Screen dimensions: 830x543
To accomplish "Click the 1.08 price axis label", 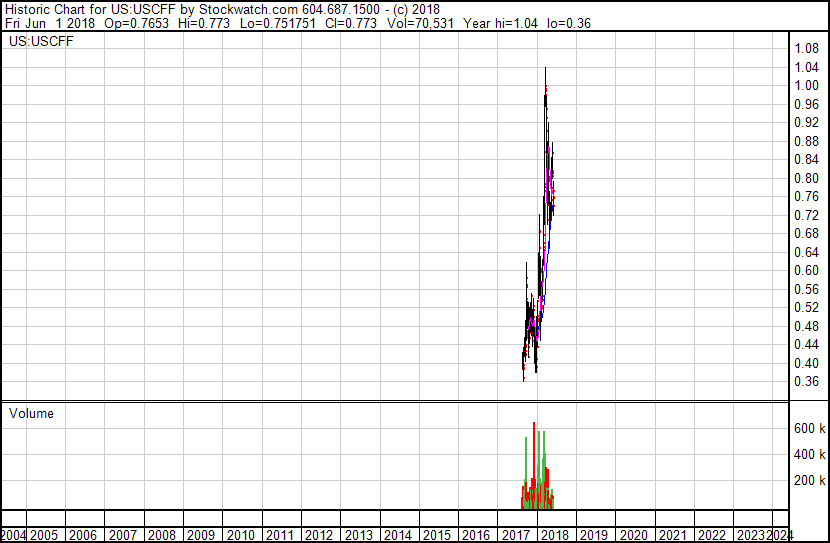I will (806, 48).
